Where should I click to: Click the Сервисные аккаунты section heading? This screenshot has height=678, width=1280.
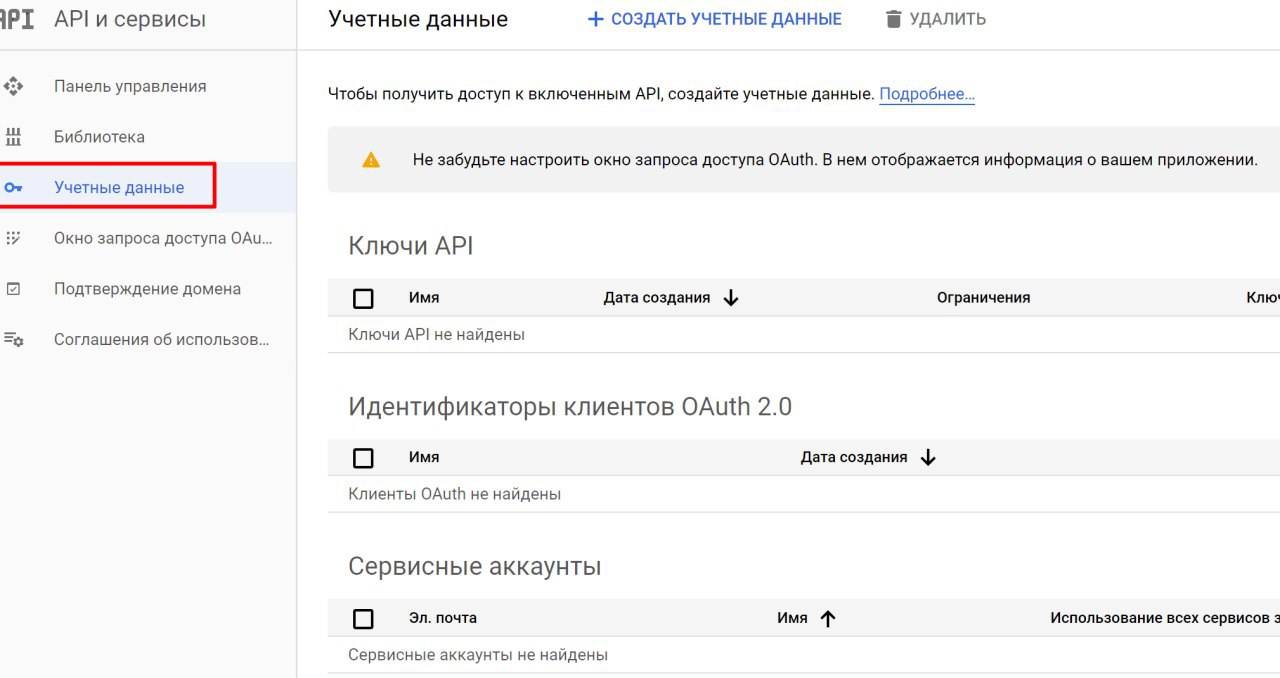[x=475, y=567]
